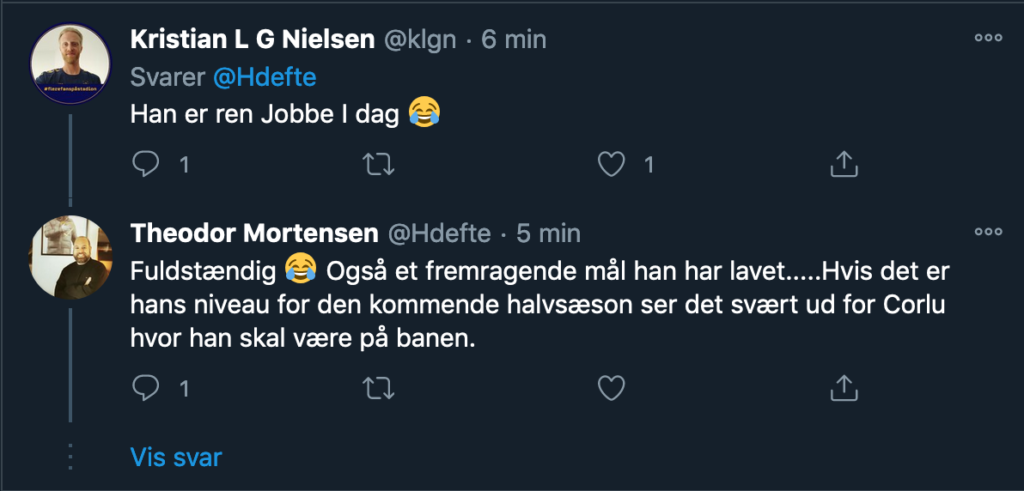The width and height of the screenshot is (1024, 491).
Task: Share Kristian L G Nielsen's tweet
Action: coord(842,164)
